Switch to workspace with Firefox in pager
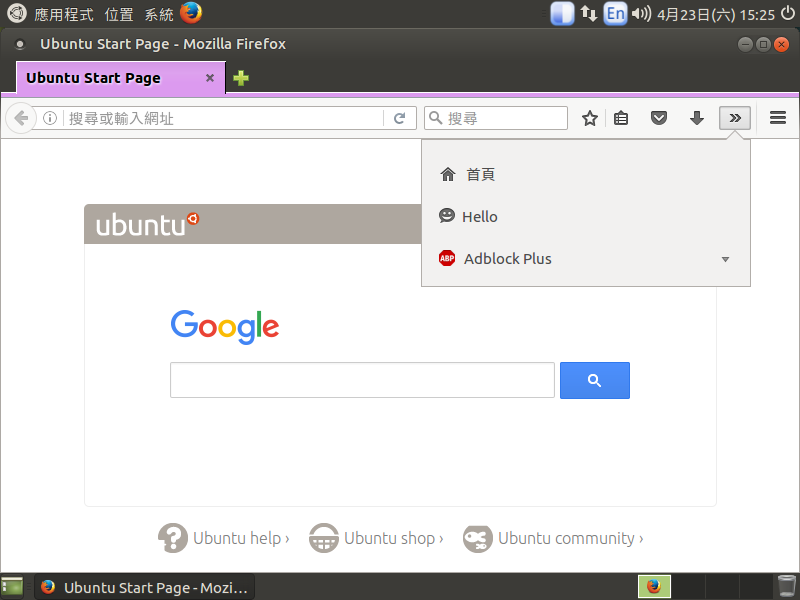The width and height of the screenshot is (800, 600). pos(654,587)
